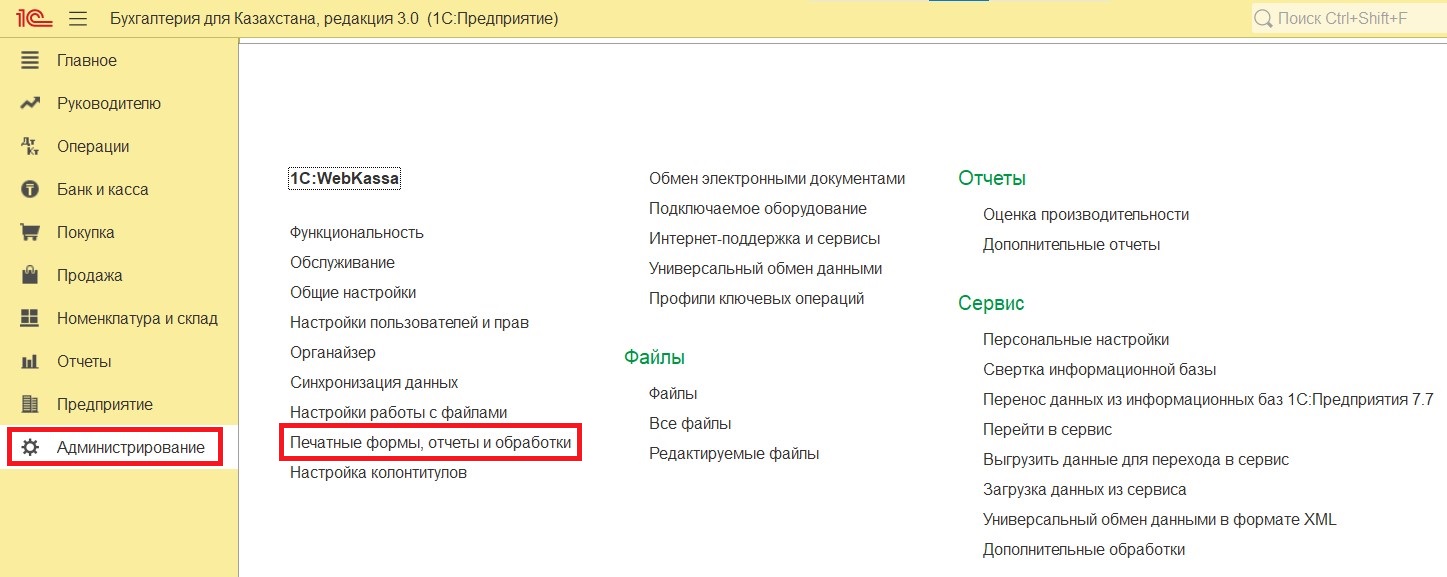Click the Продажа bag icon
The width and height of the screenshot is (1447, 577).
tap(30, 275)
